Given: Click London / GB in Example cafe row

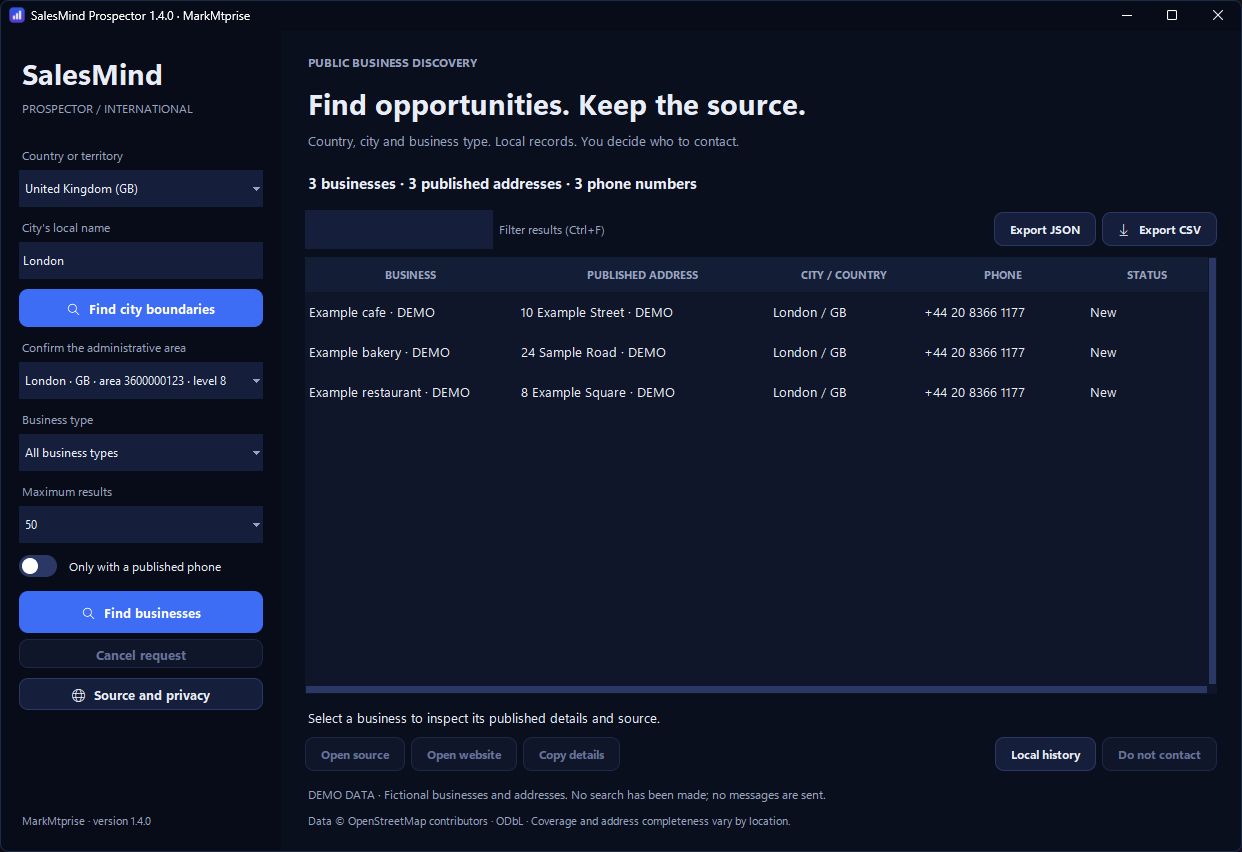Looking at the screenshot, I should (809, 312).
